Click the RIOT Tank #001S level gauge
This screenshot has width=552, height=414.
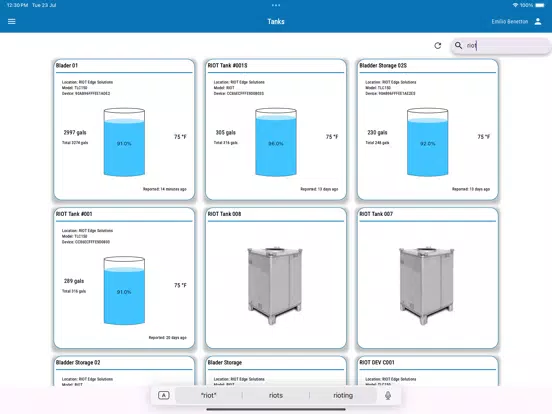(276, 142)
